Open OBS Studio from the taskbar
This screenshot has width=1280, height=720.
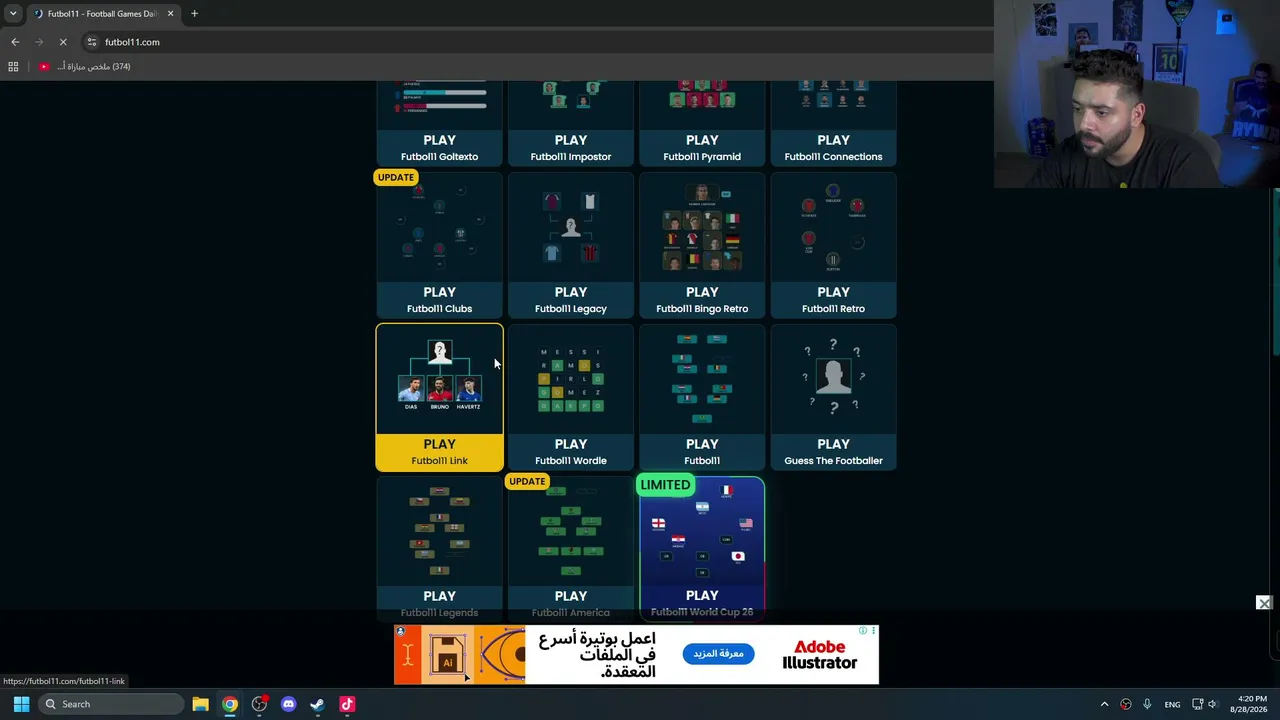pyautogui.click(x=259, y=704)
